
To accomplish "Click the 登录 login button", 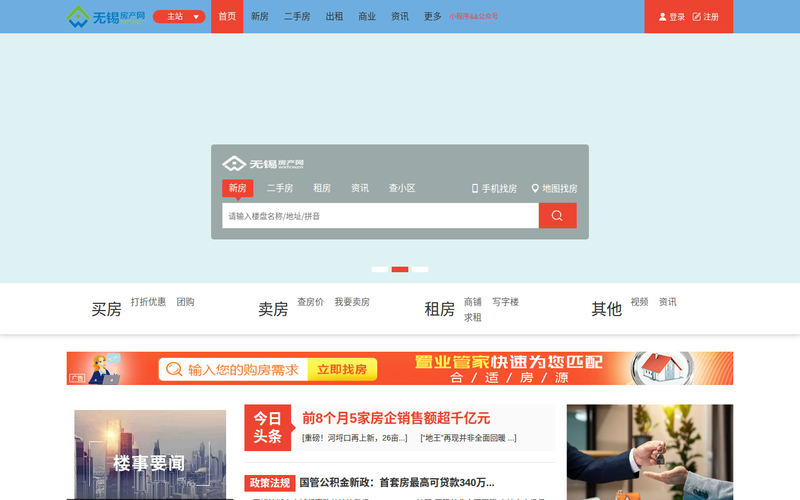I will click(x=672, y=17).
